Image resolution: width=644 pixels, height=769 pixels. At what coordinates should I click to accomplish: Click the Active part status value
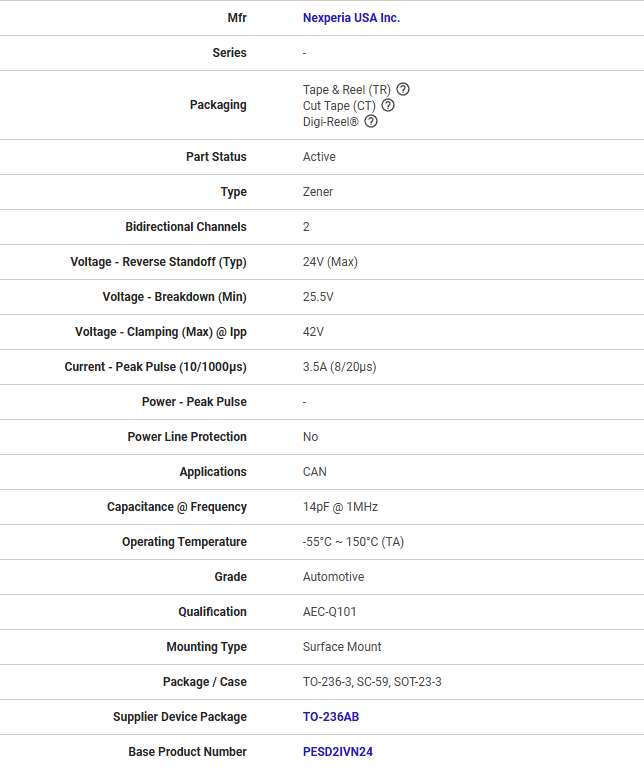click(x=319, y=157)
